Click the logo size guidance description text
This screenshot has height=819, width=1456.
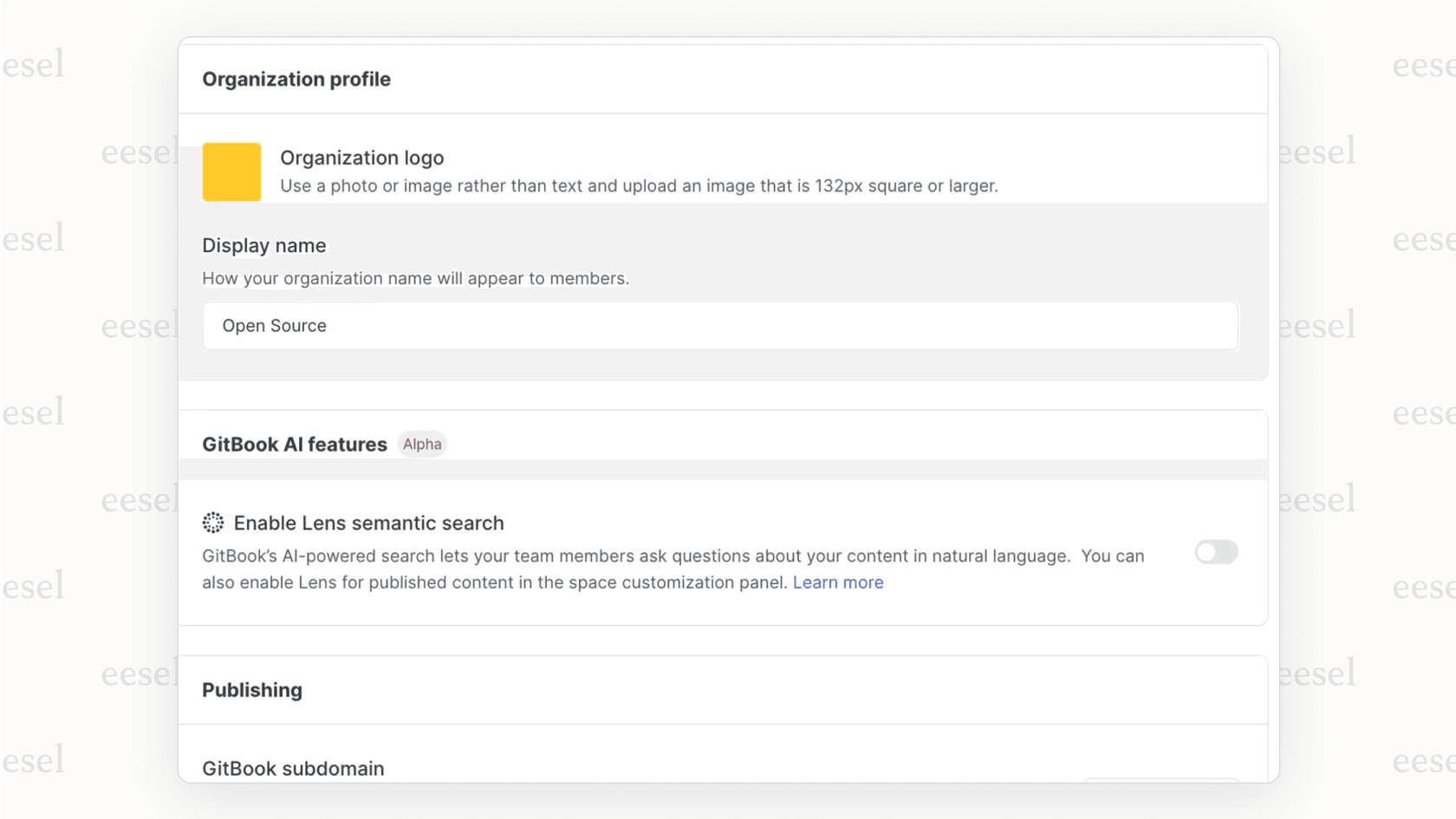(639, 185)
